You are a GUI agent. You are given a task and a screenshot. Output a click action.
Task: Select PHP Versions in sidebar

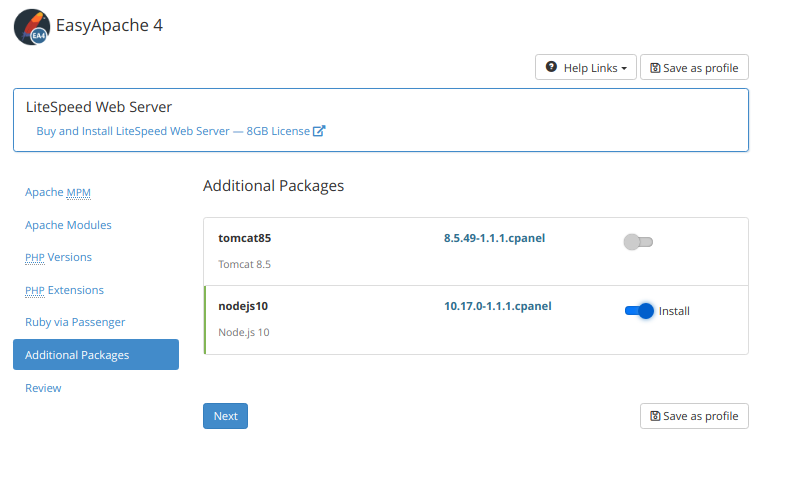pyautogui.click(x=58, y=257)
